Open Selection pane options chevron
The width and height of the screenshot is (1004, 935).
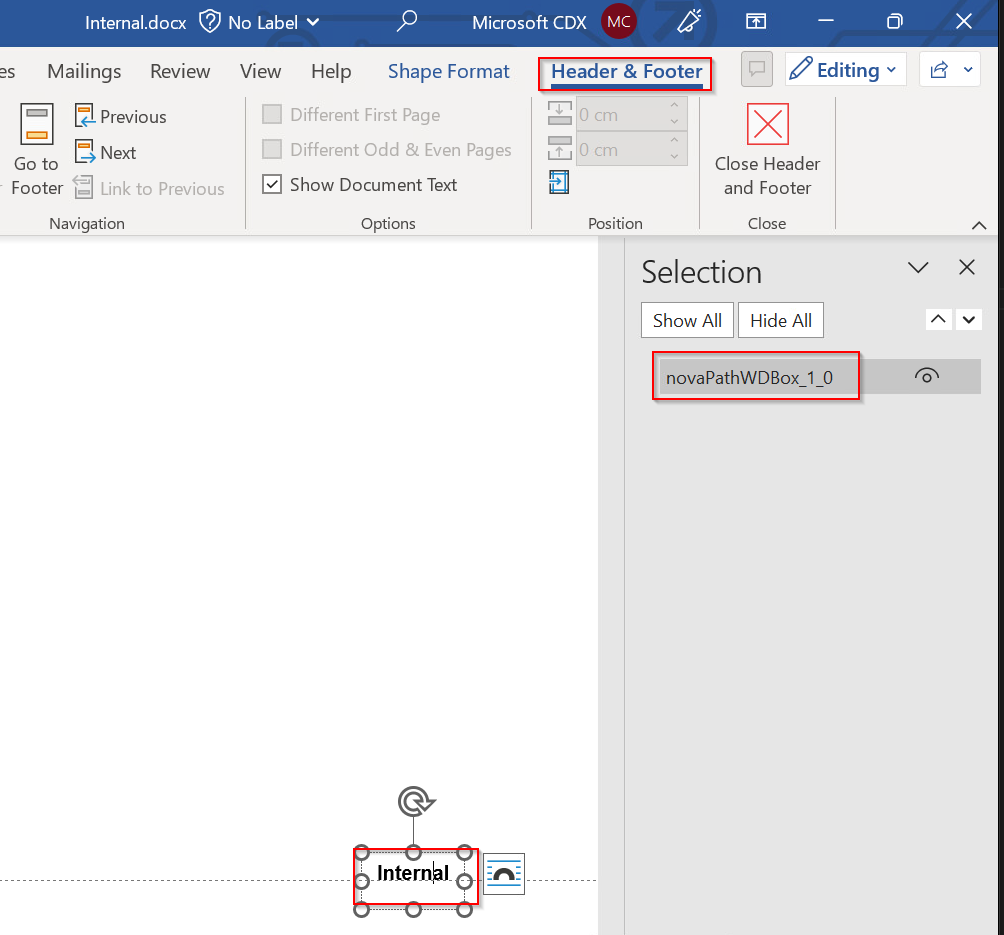click(917, 268)
